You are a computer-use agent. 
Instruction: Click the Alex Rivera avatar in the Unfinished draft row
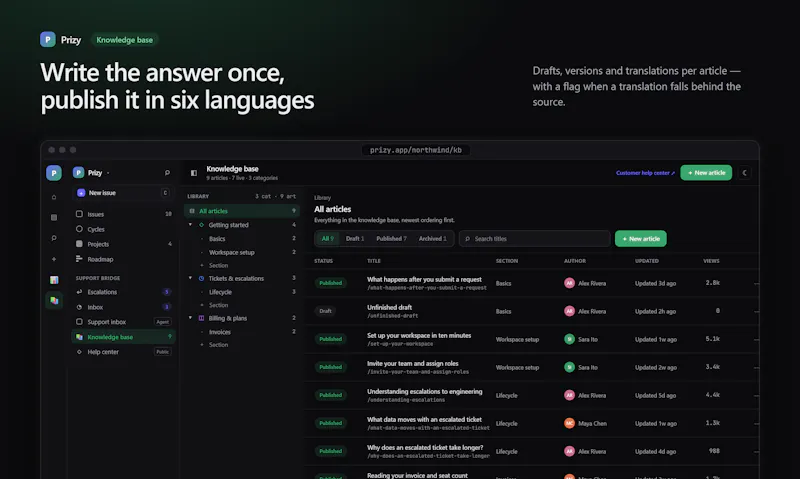[x=569, y=311]
